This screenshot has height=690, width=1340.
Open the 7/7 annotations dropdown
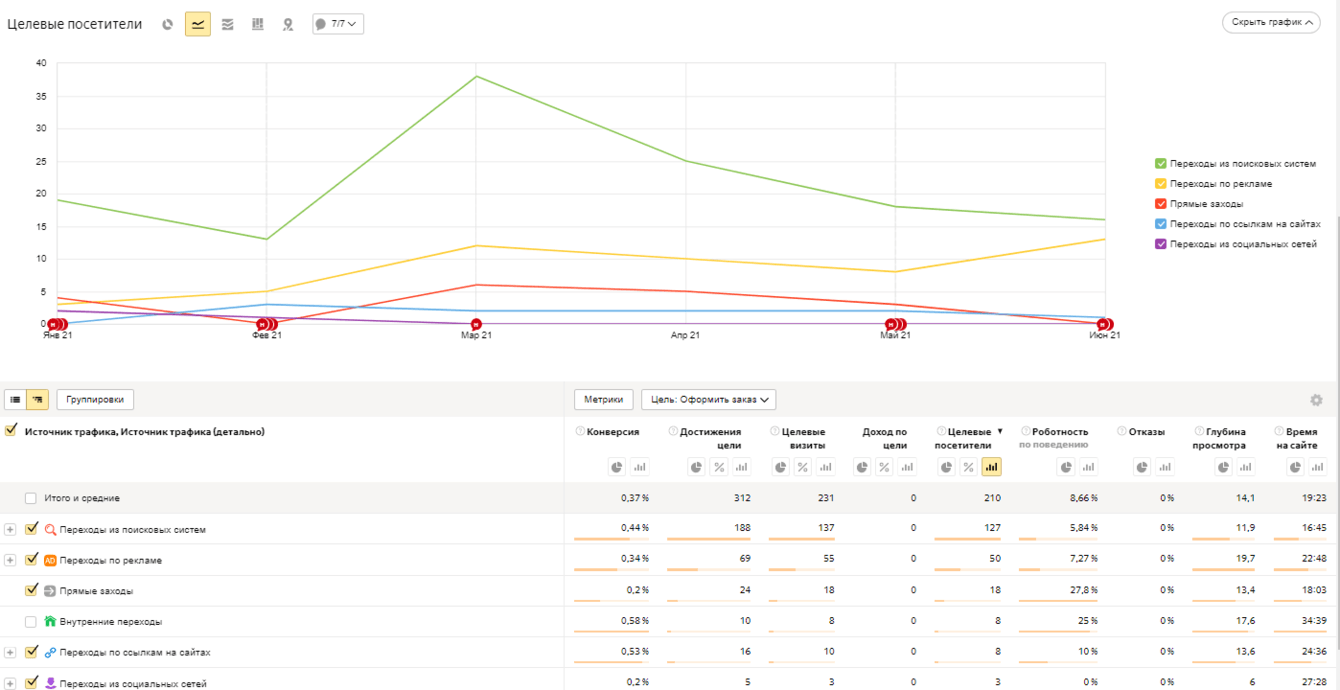coord(338,23)
